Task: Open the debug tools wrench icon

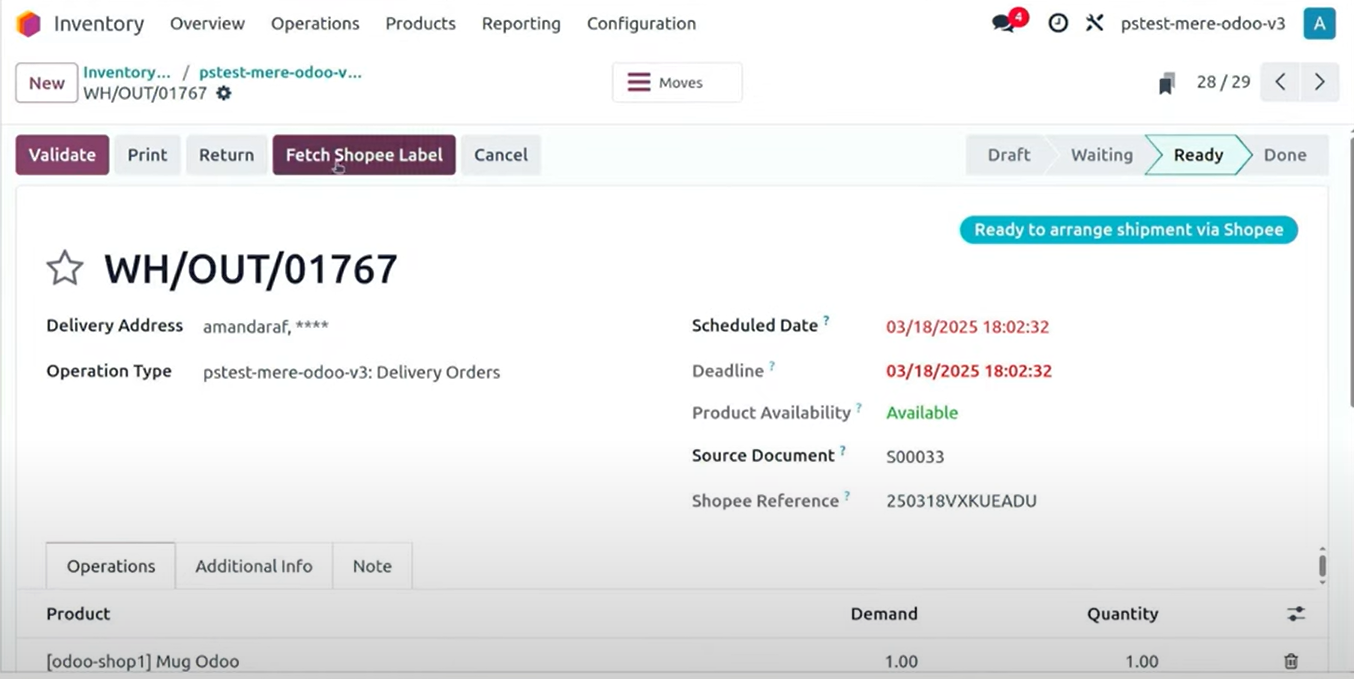Action: 1094,23
